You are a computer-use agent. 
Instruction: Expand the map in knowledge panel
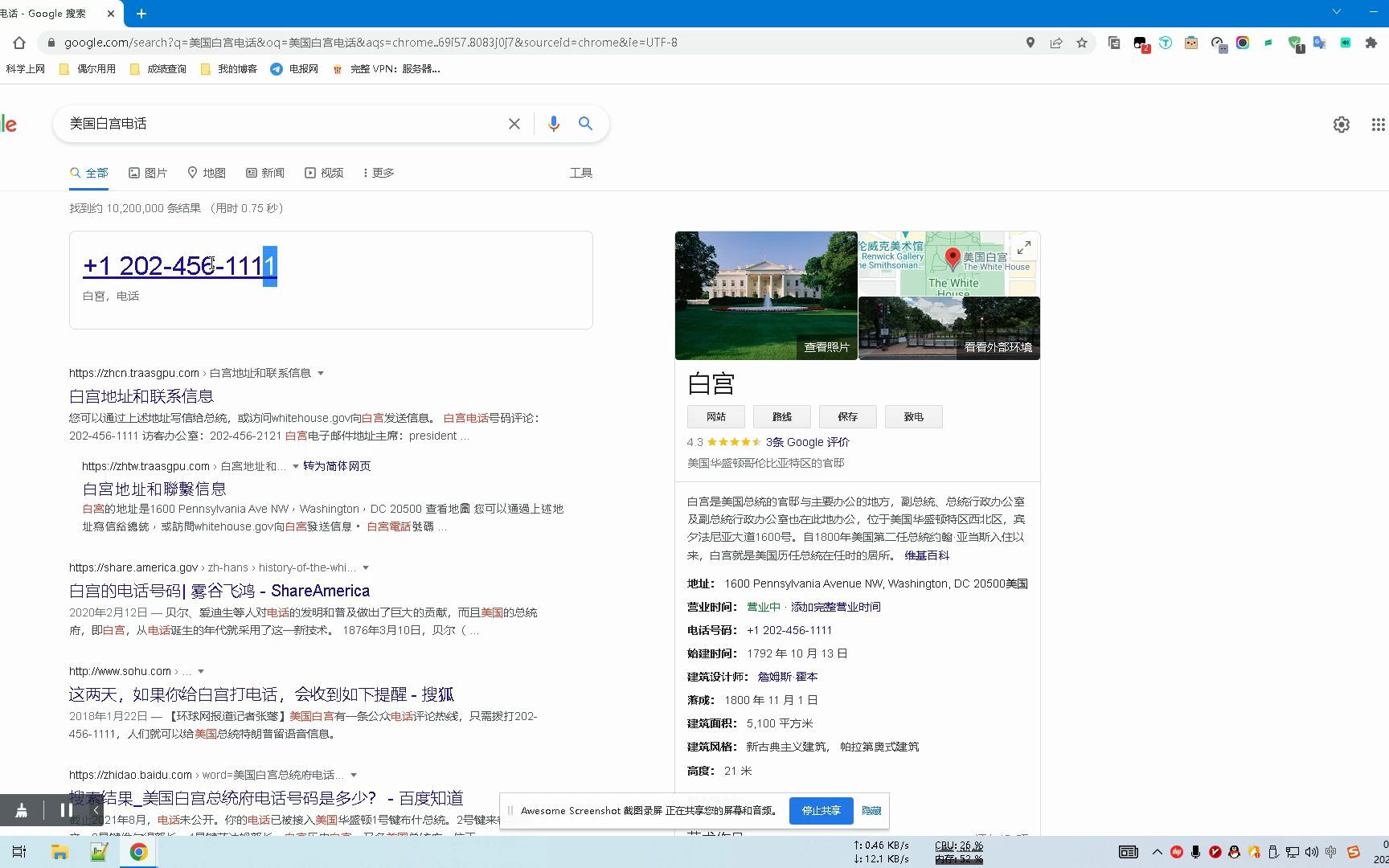(x=1024, y=248)
